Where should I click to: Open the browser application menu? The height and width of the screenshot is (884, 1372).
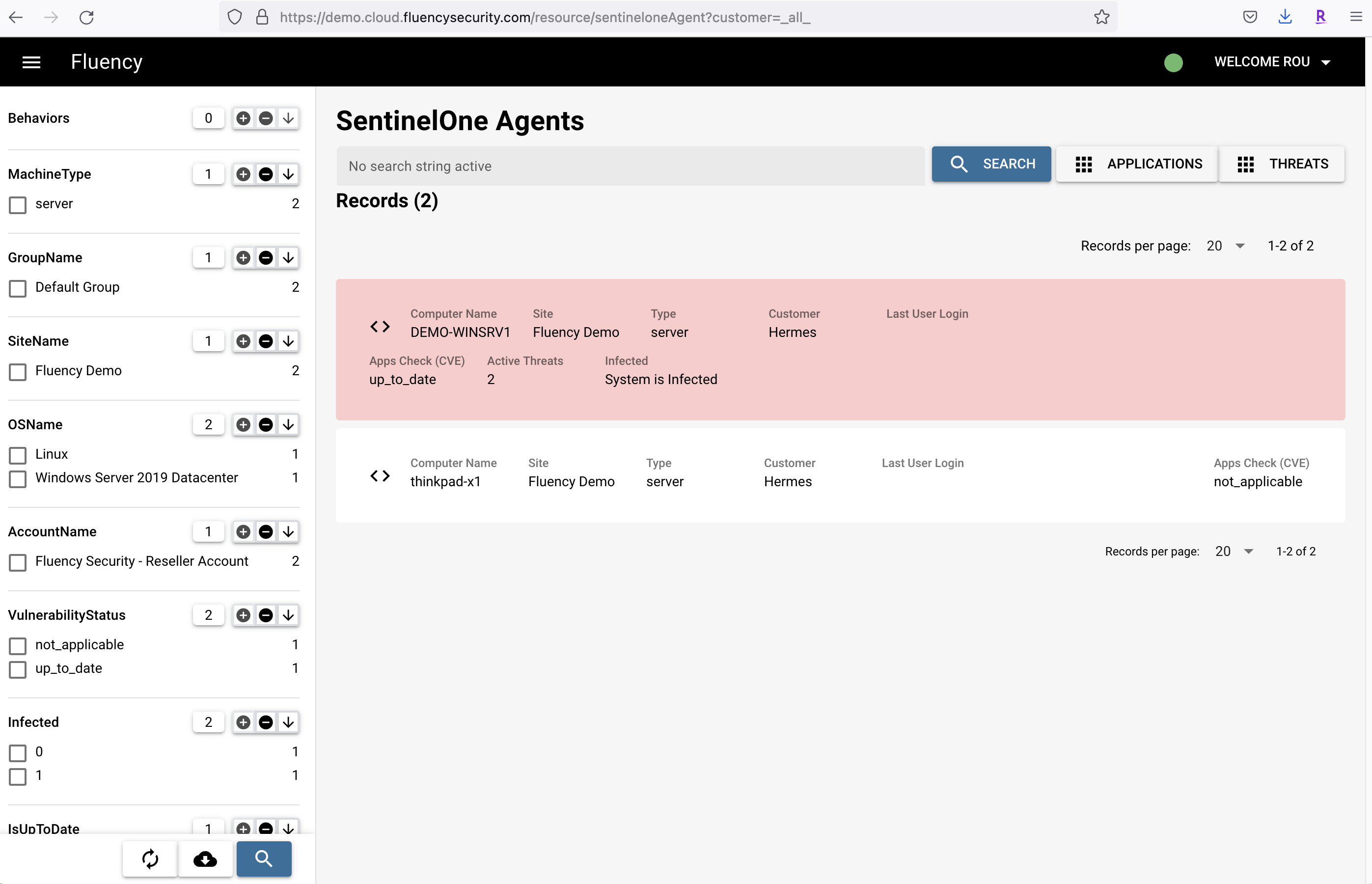pos(1356,17)
